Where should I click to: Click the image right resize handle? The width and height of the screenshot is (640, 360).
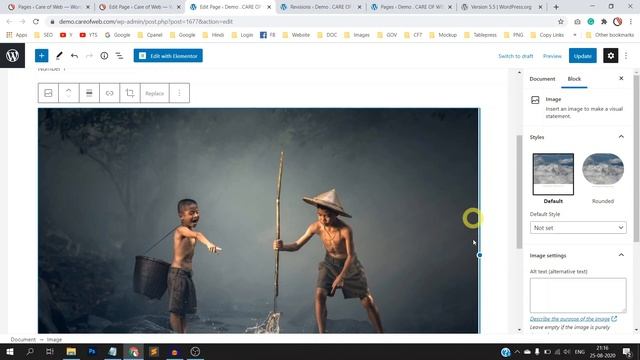480,255
